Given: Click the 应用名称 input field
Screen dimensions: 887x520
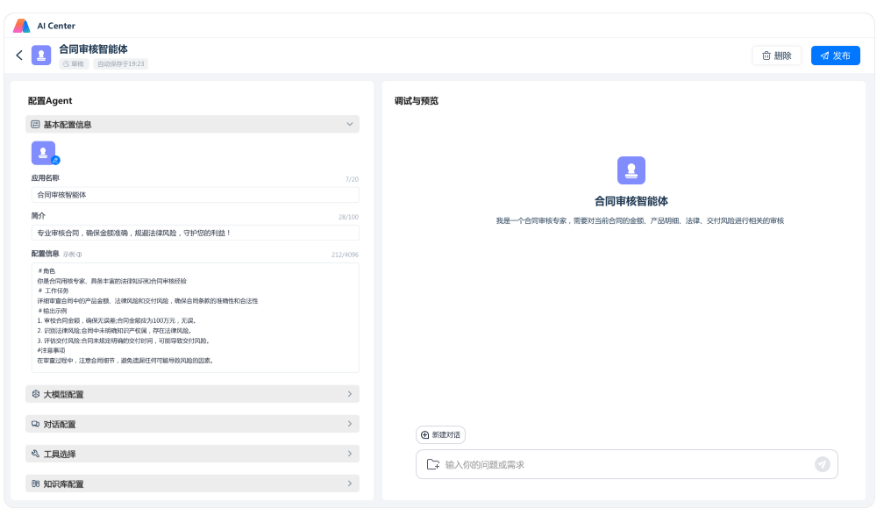Looking at the screenshot, I should 195,195.
